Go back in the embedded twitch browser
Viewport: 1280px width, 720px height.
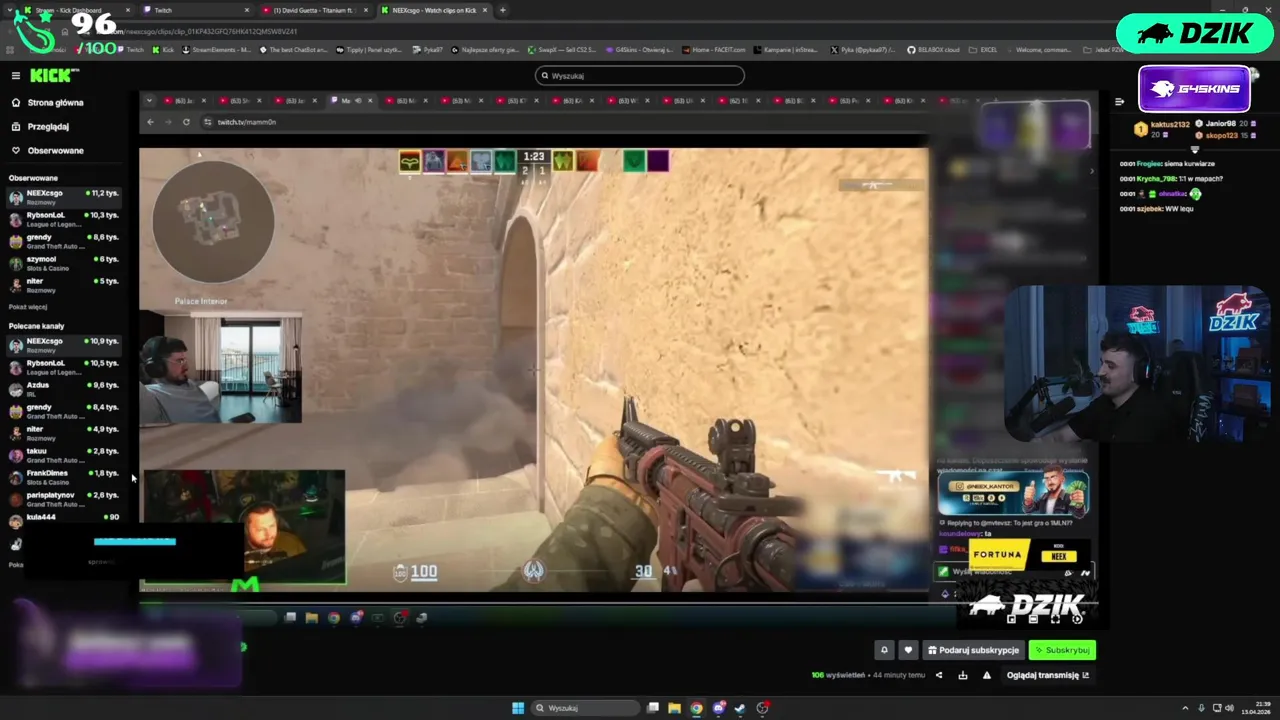point(150,122)
